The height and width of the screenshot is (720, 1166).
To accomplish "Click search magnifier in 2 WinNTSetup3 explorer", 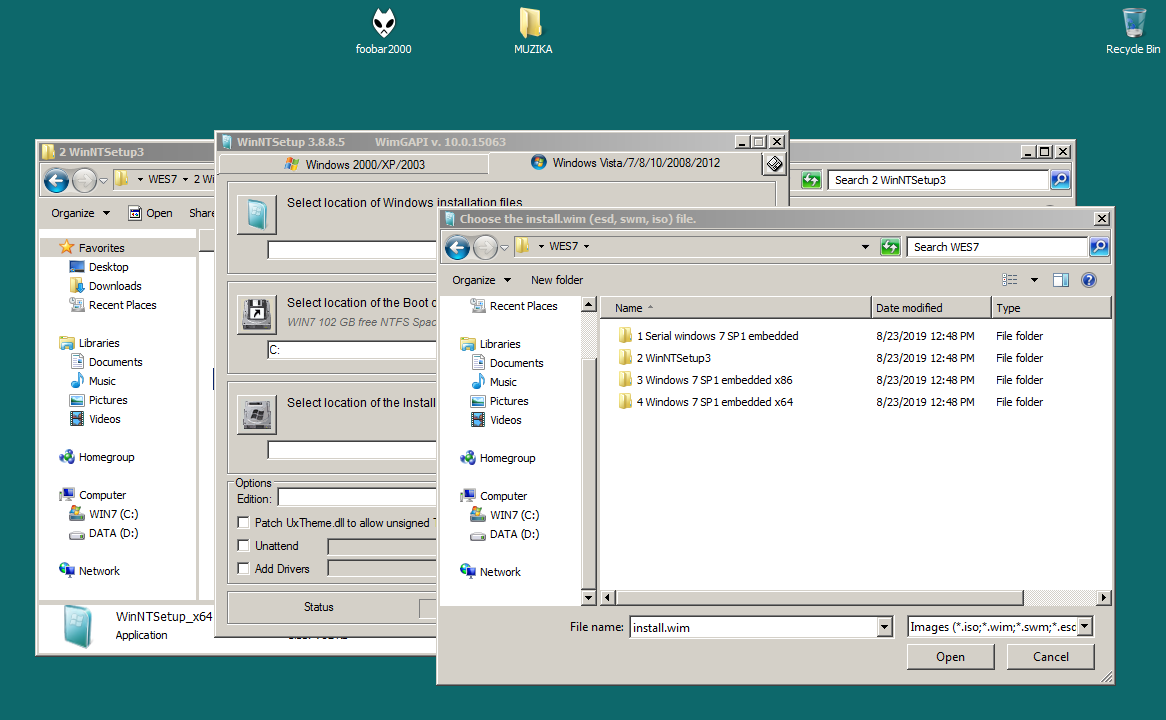I will pyautogui.click(x=1060, y=180).
